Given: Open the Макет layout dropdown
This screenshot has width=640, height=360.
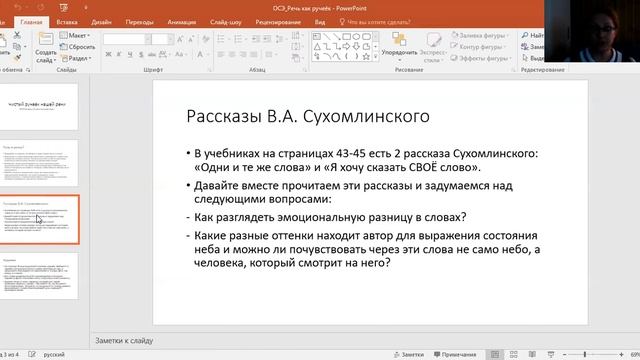Looking at the screenshot, I should pyautogui.click(x=75, y=36).
